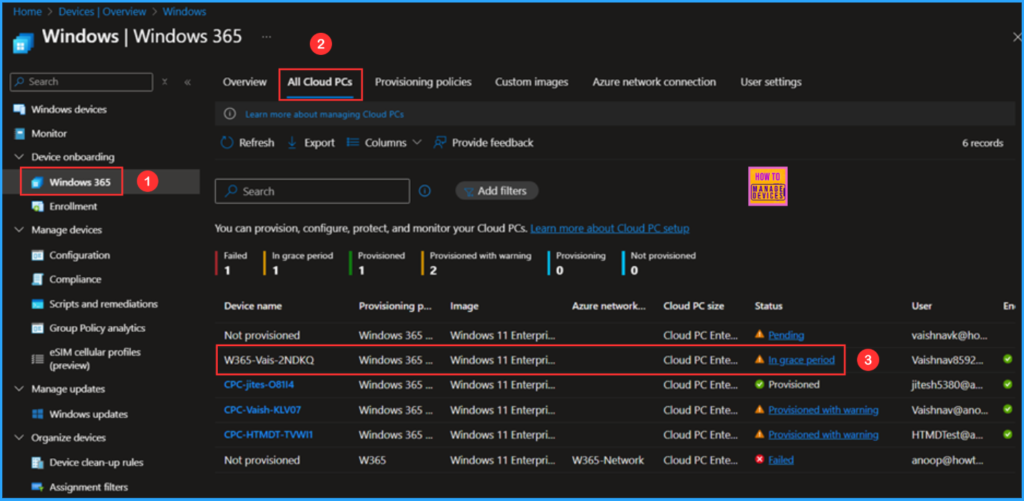Click the Export toolbar button

coord(311,142)
